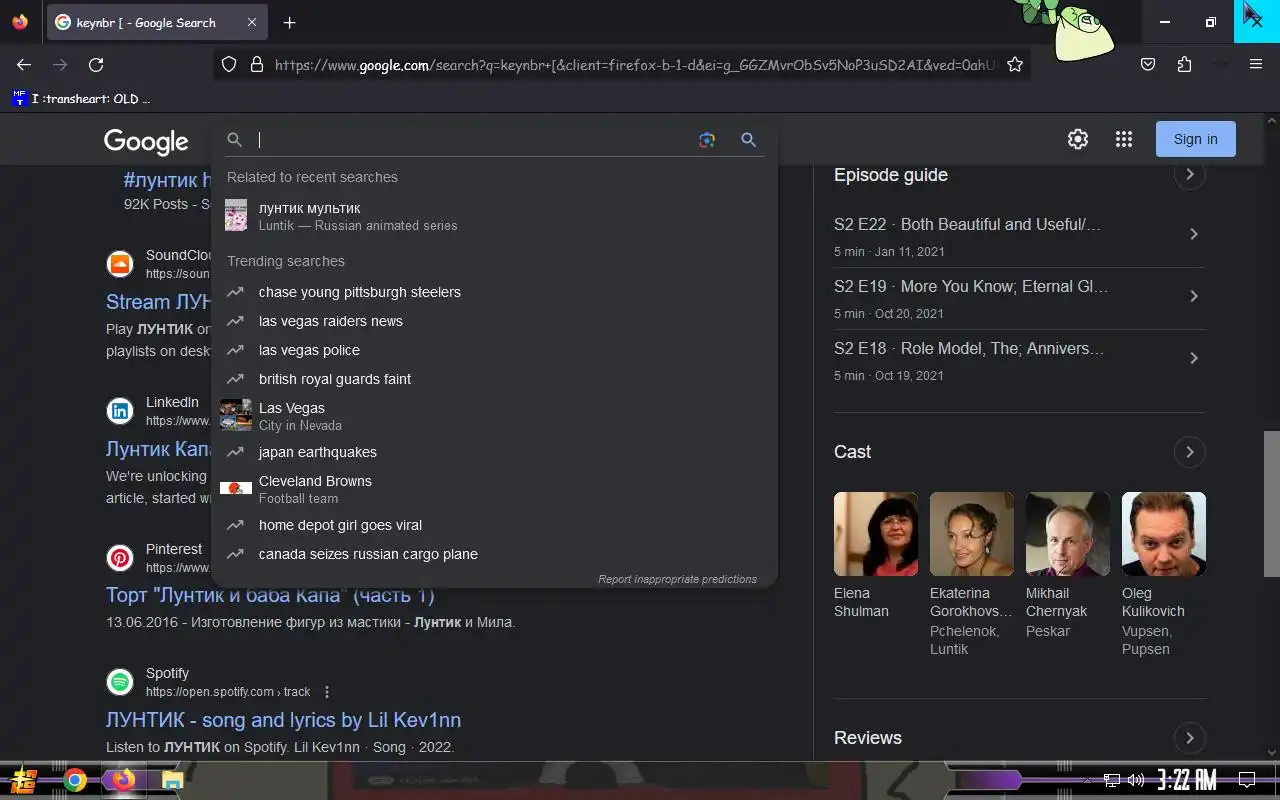Open the Spotify ЛУНТИК song and lyrics result

[283, 720]
